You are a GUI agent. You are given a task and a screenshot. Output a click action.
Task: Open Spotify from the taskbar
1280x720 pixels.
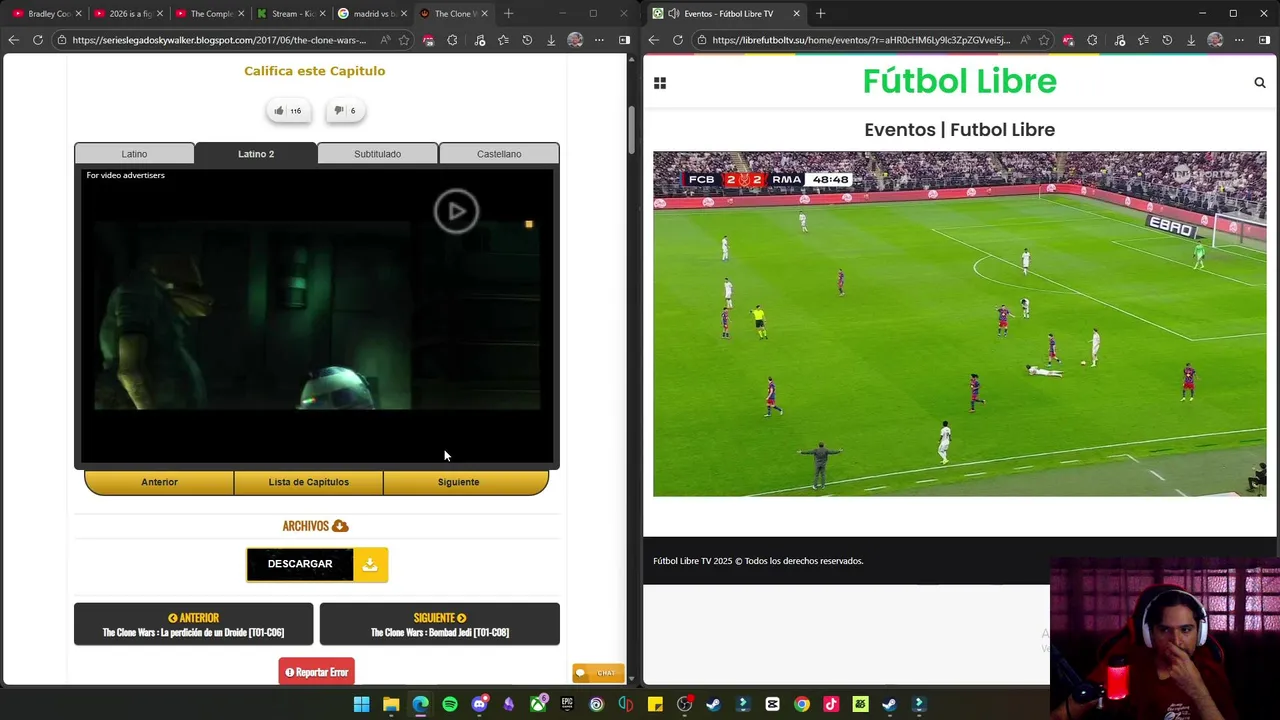point(450,704)
